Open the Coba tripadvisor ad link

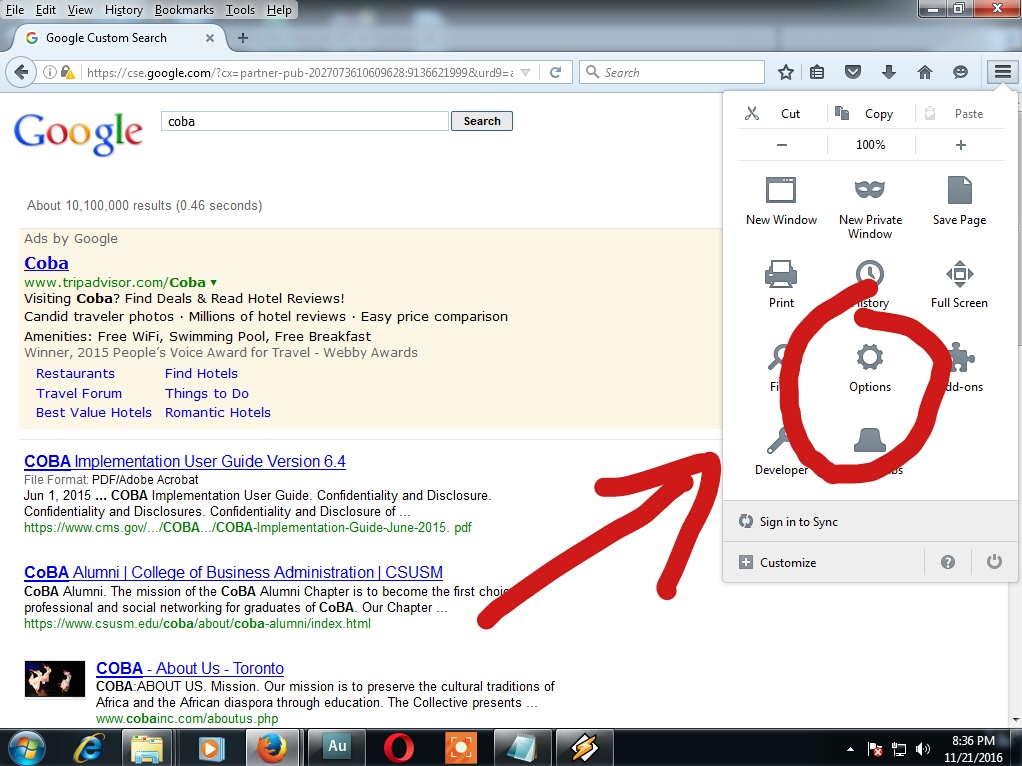(x=46, y=263)
